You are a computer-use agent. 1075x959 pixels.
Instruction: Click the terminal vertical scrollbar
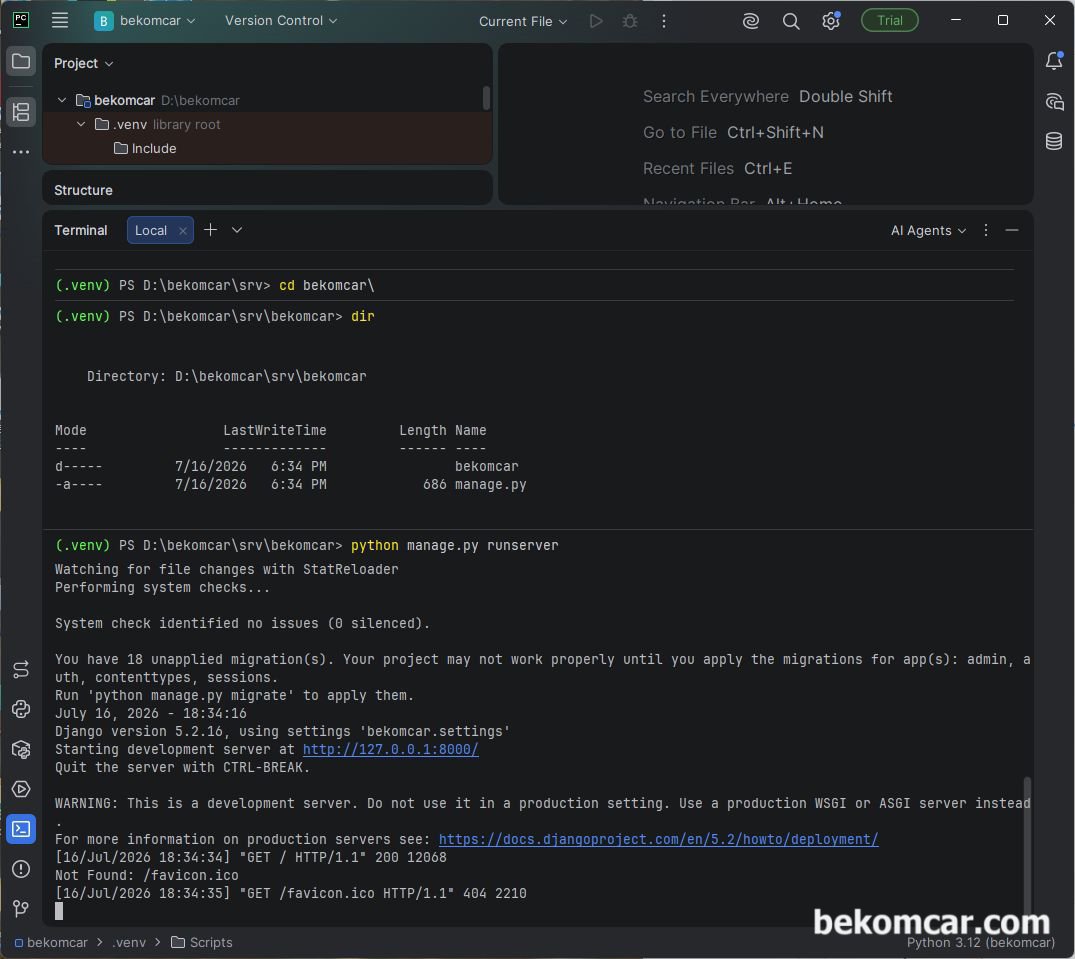pyautogui.click(x=1026, y=847)
